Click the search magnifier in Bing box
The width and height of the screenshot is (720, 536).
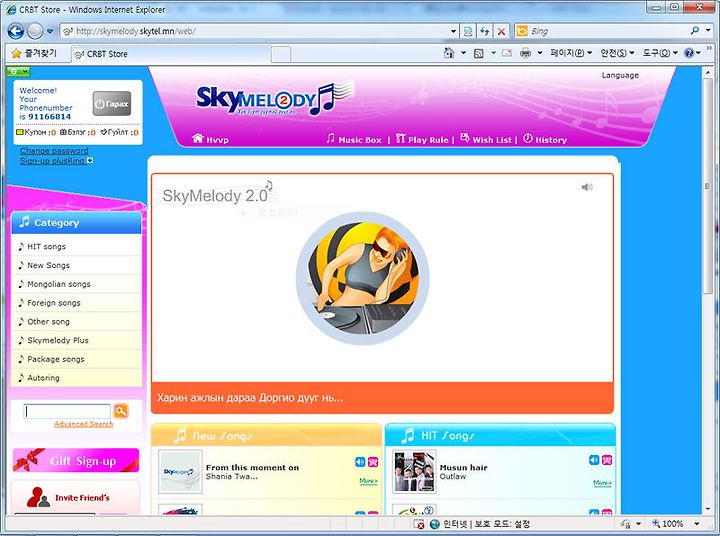tap(695, 31)
